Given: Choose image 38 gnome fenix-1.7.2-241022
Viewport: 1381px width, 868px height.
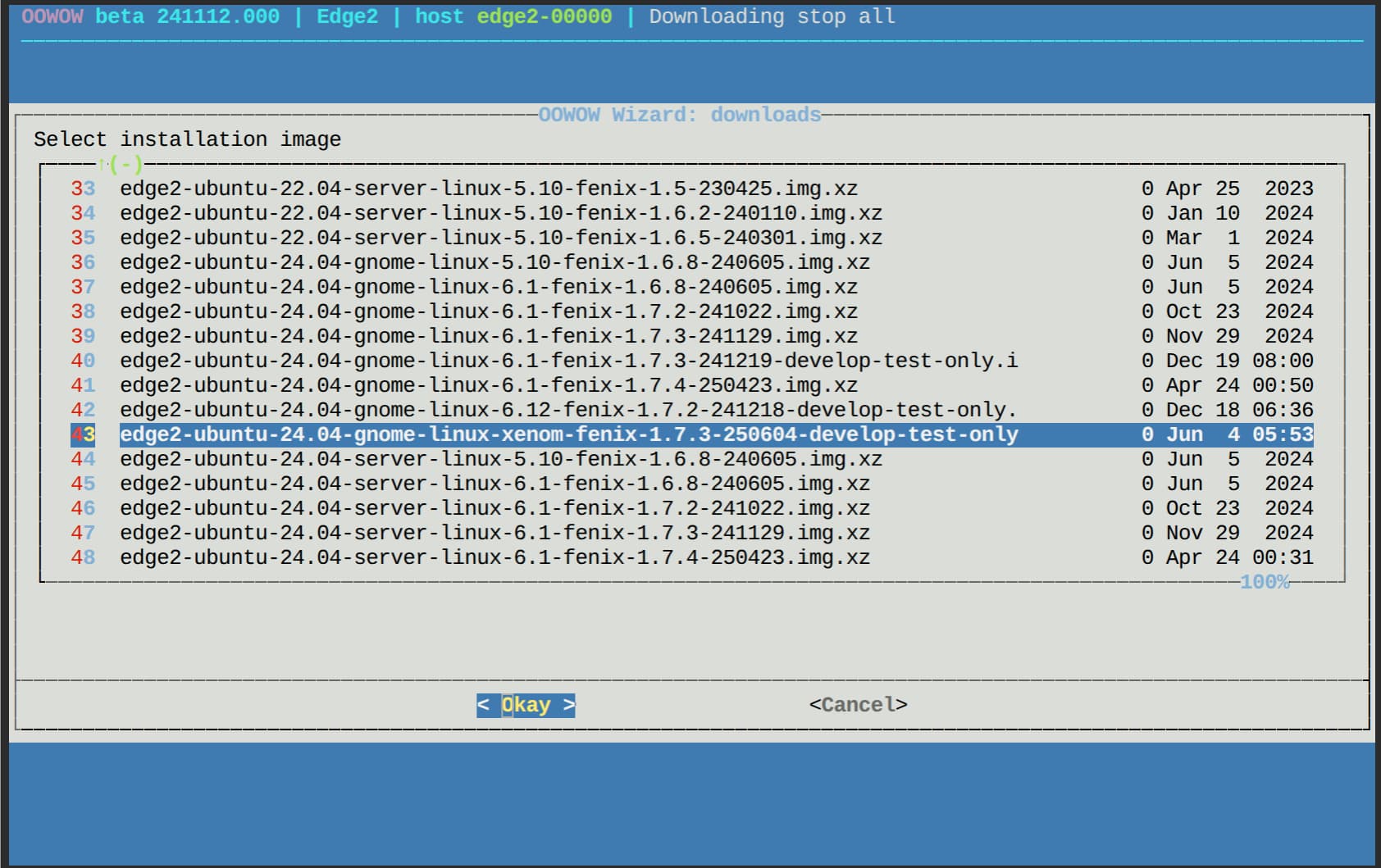Looking at the screenshot, I should [692, 311].
